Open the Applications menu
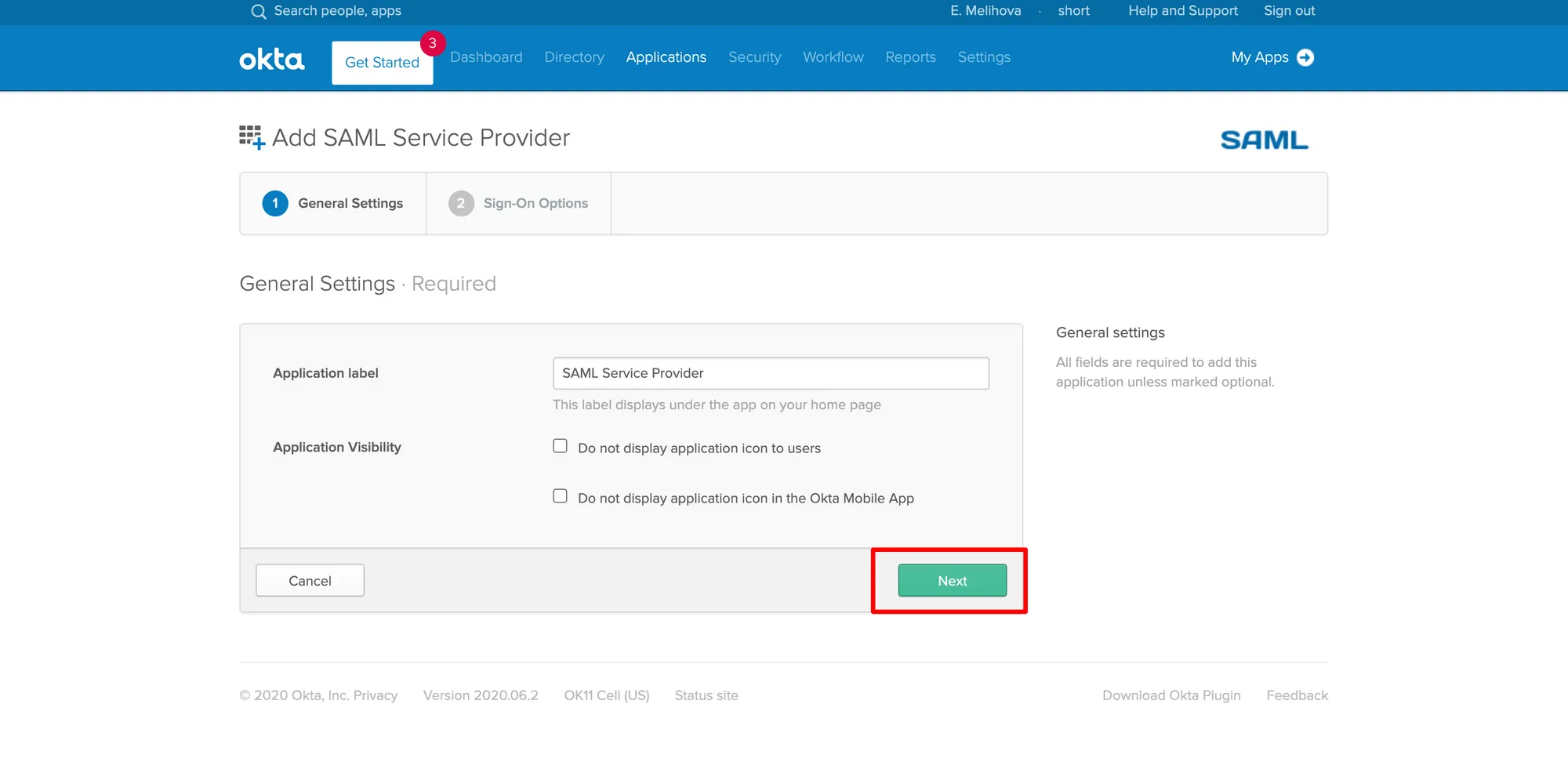 pos(666,57)
